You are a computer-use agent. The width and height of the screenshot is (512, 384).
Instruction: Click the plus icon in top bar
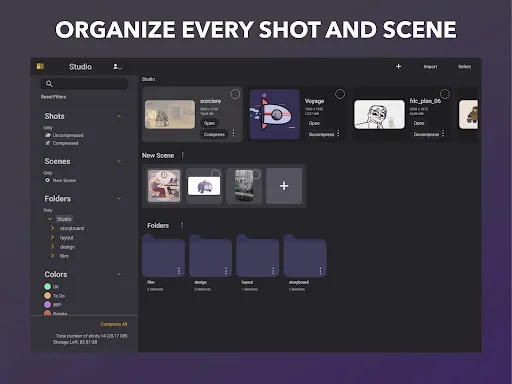pos(398,67)
